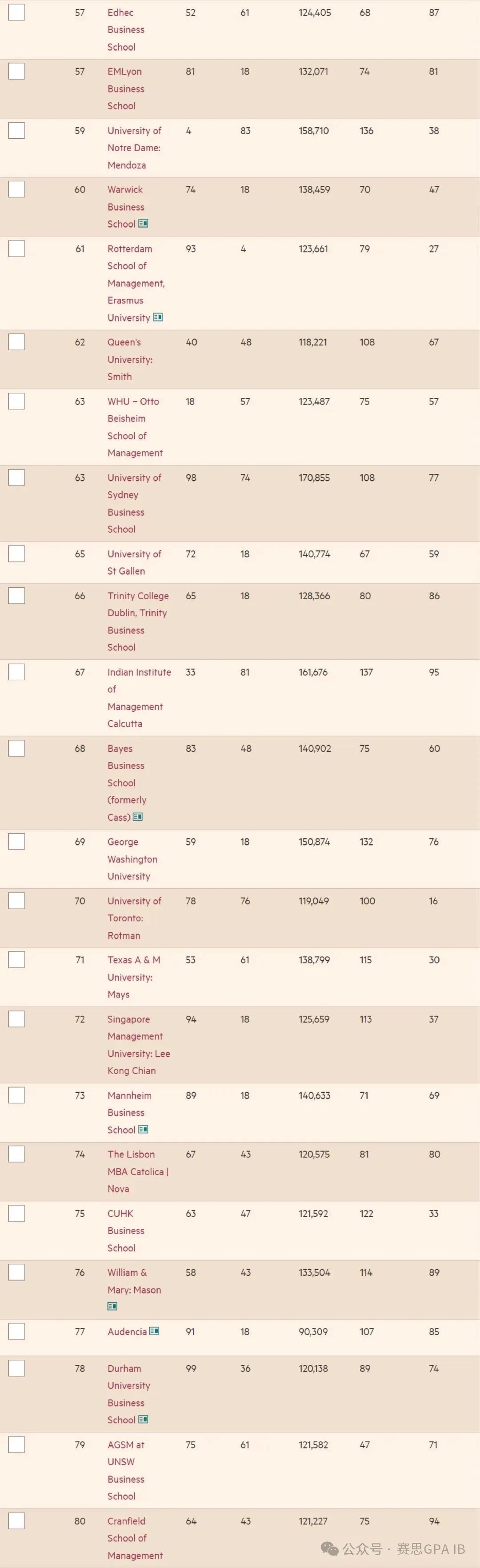Select checkbox for University of Notre Dame: Mendoza
Image resolution: width=480 pixels, height=1568 pixels.
pos(16,130)
